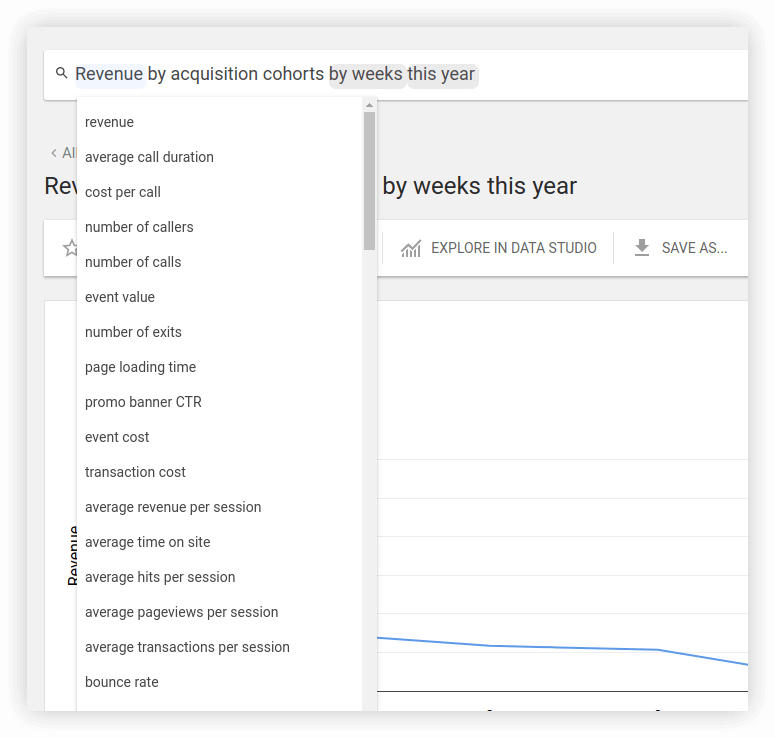775x738 pixels.
Task: Click the "by weeks" query chip
Action: click(x=367, y=74)
